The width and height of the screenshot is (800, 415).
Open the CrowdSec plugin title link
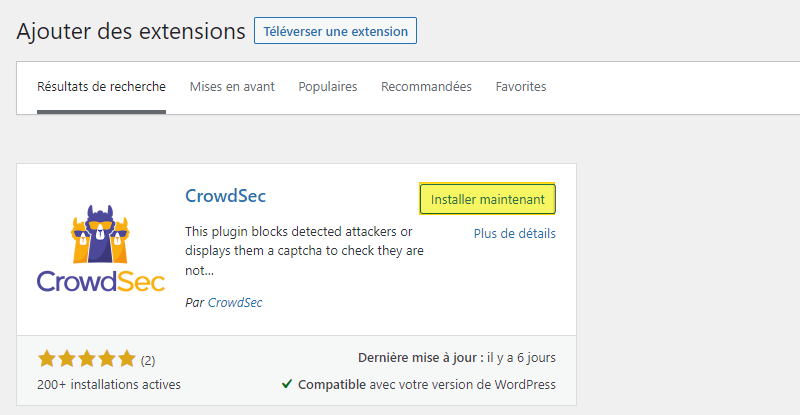[x=225, y=195]
